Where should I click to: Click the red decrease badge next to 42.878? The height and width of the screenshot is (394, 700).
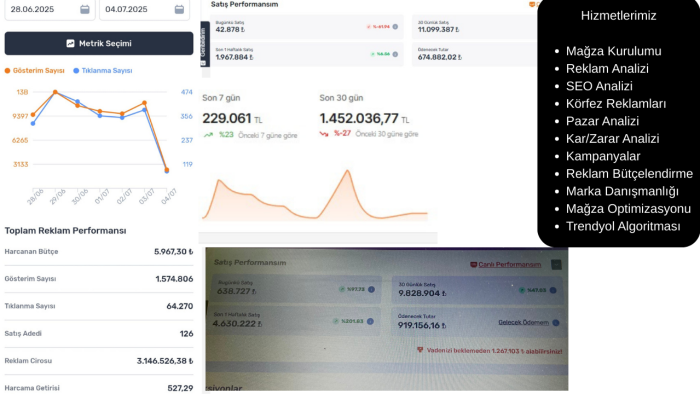[378, 27]
